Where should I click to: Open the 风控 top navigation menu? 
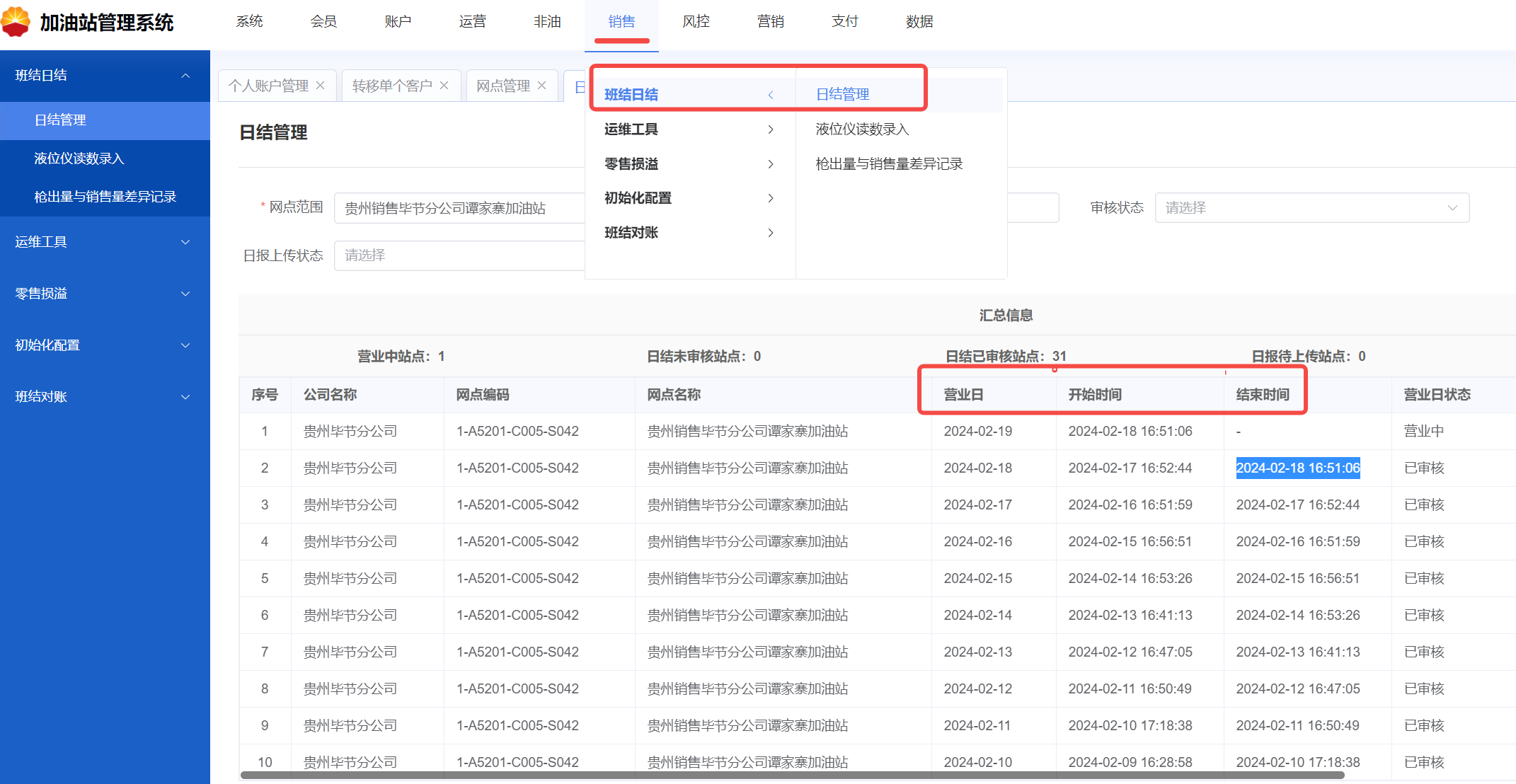coord(696,22)
